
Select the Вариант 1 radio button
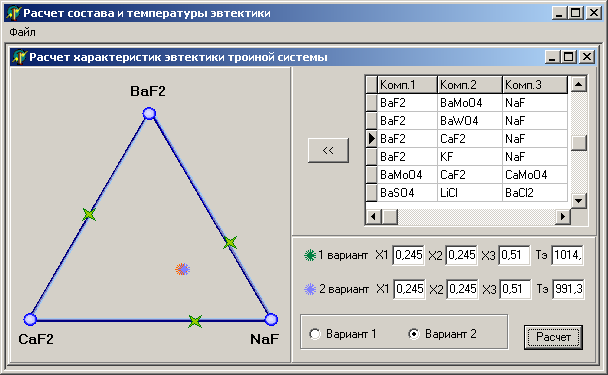315,334
